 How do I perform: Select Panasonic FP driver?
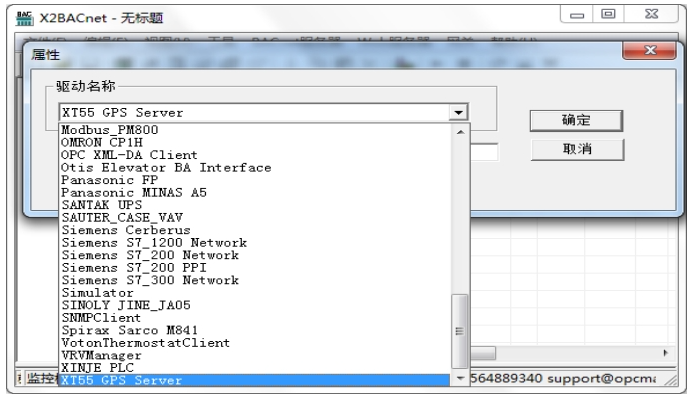(x=255, y=180)
